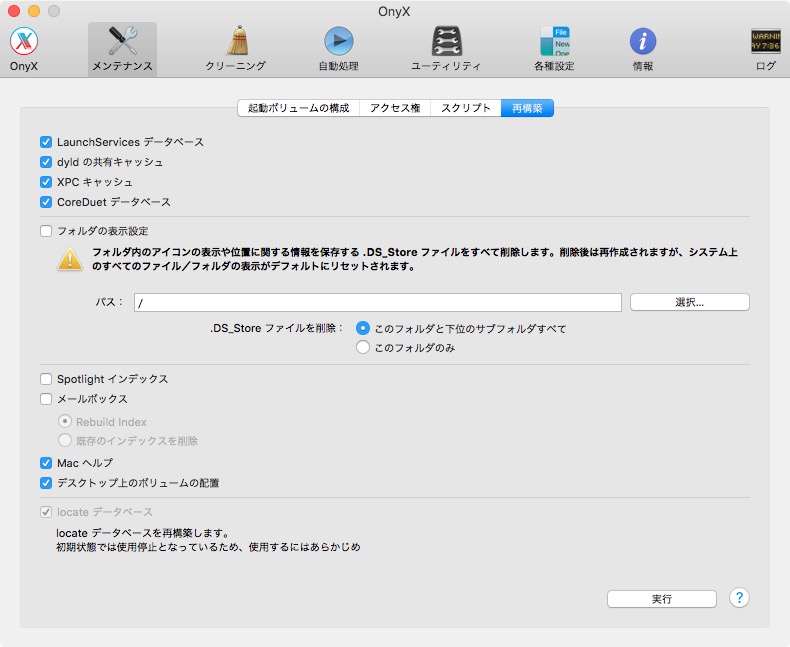The height and width of the screenshot is (647, 790).
Task: Uncheck dyld の共有キャッシュ checkbox
Action: pyautogui.click(x=46, y=162)
